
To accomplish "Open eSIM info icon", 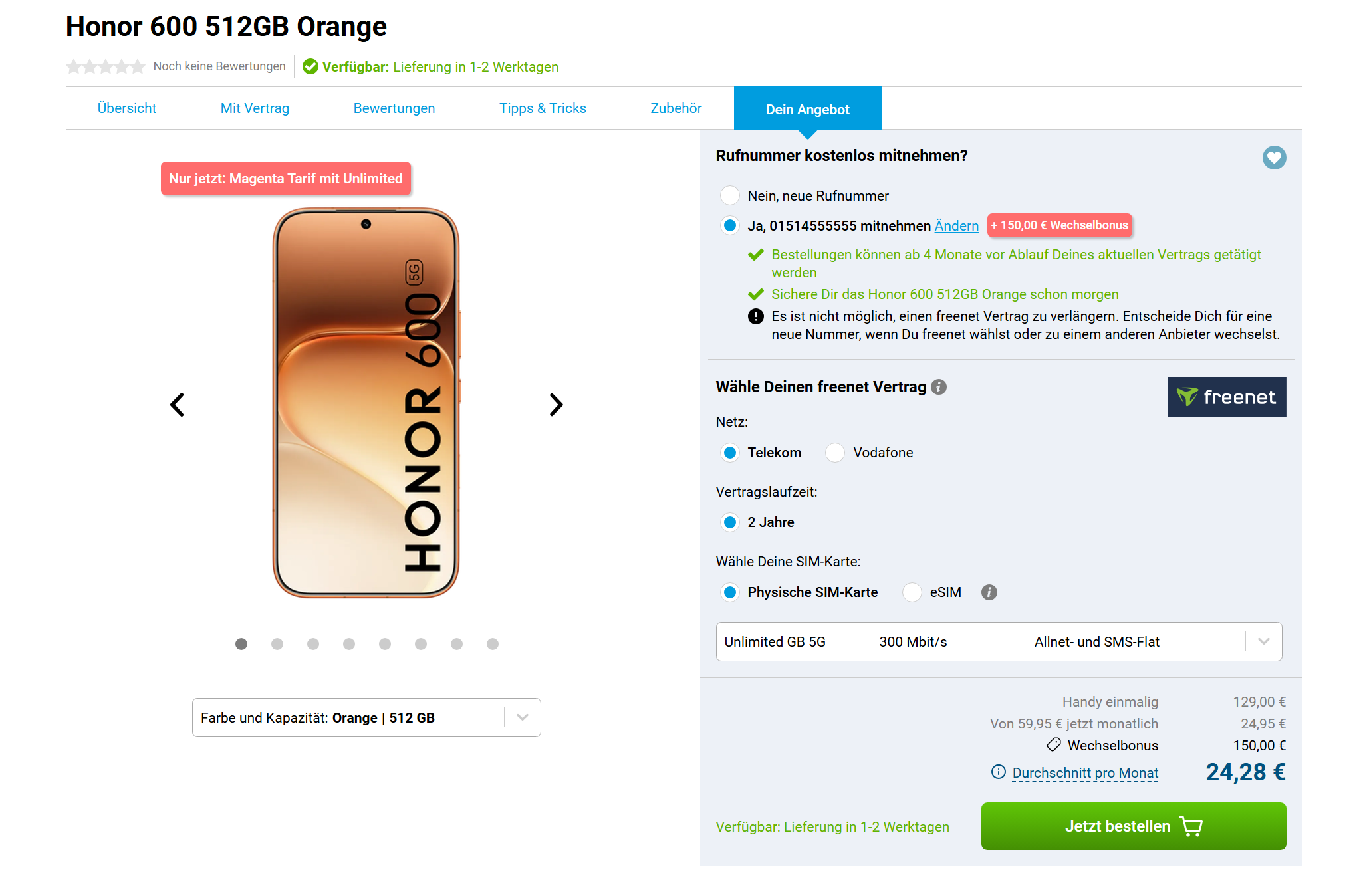I will tap(989, 592).
